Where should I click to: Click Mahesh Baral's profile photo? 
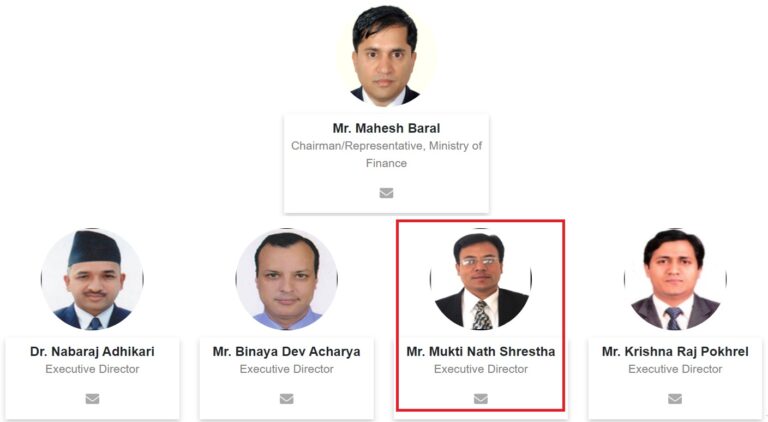pyautogui.click(x=386, y=55)
